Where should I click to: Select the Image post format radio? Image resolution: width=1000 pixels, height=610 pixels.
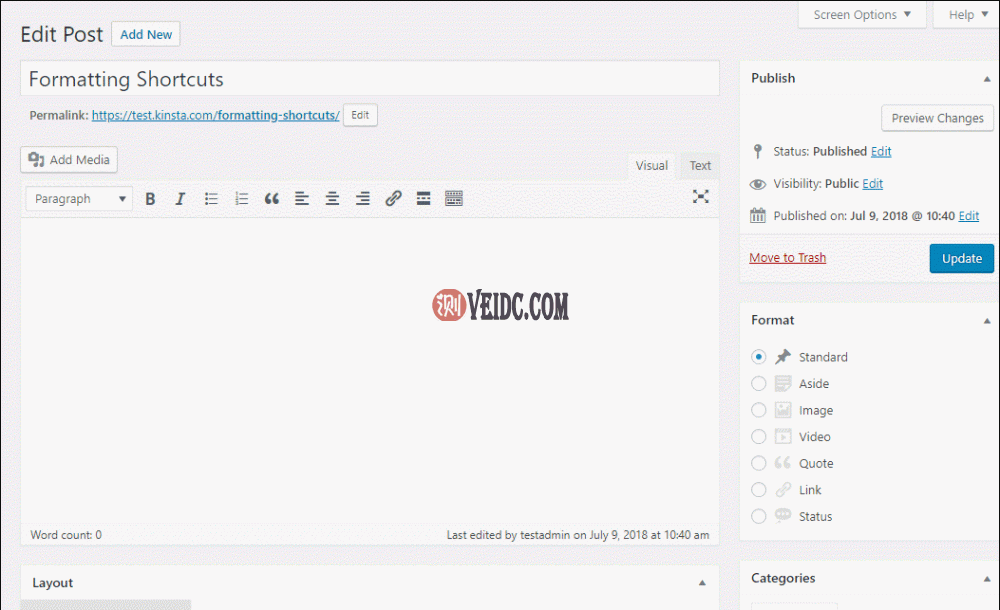pos(758,410)
